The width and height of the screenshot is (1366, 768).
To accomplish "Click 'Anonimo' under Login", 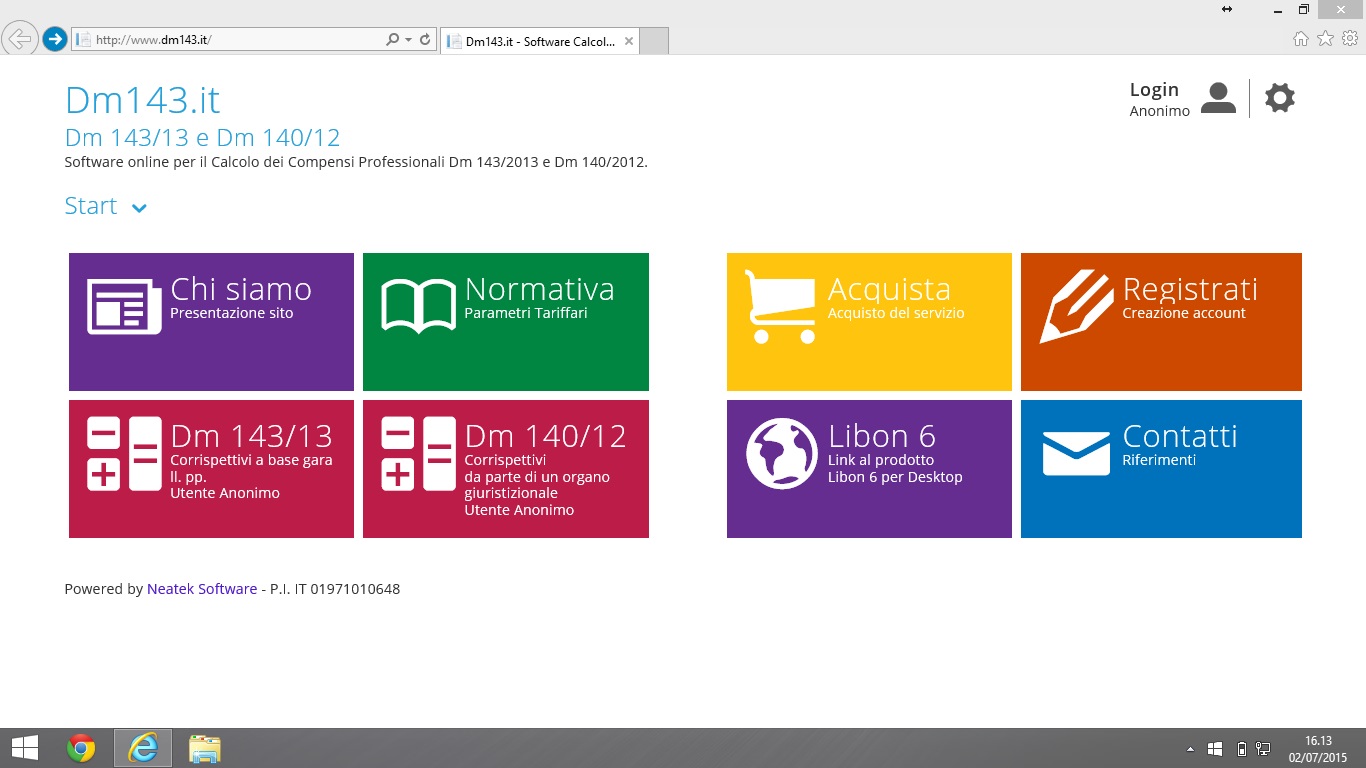I will (1160, 111).
